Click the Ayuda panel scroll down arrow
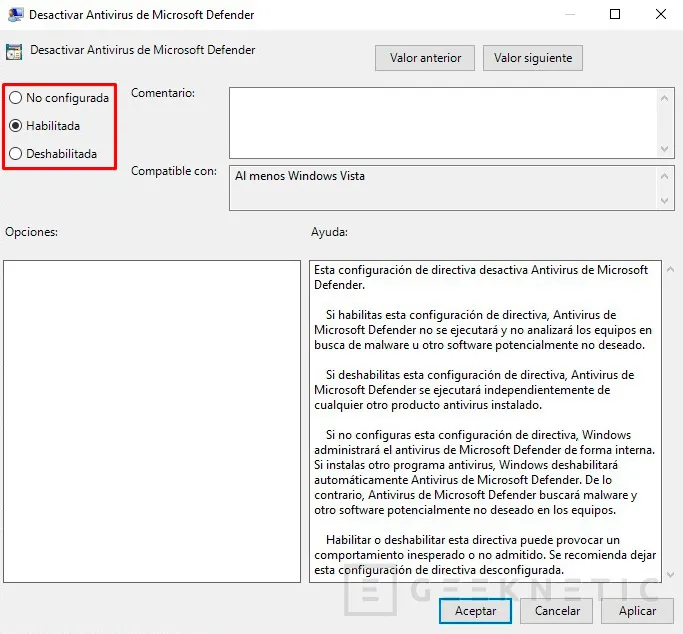 [x=670, y=574]
